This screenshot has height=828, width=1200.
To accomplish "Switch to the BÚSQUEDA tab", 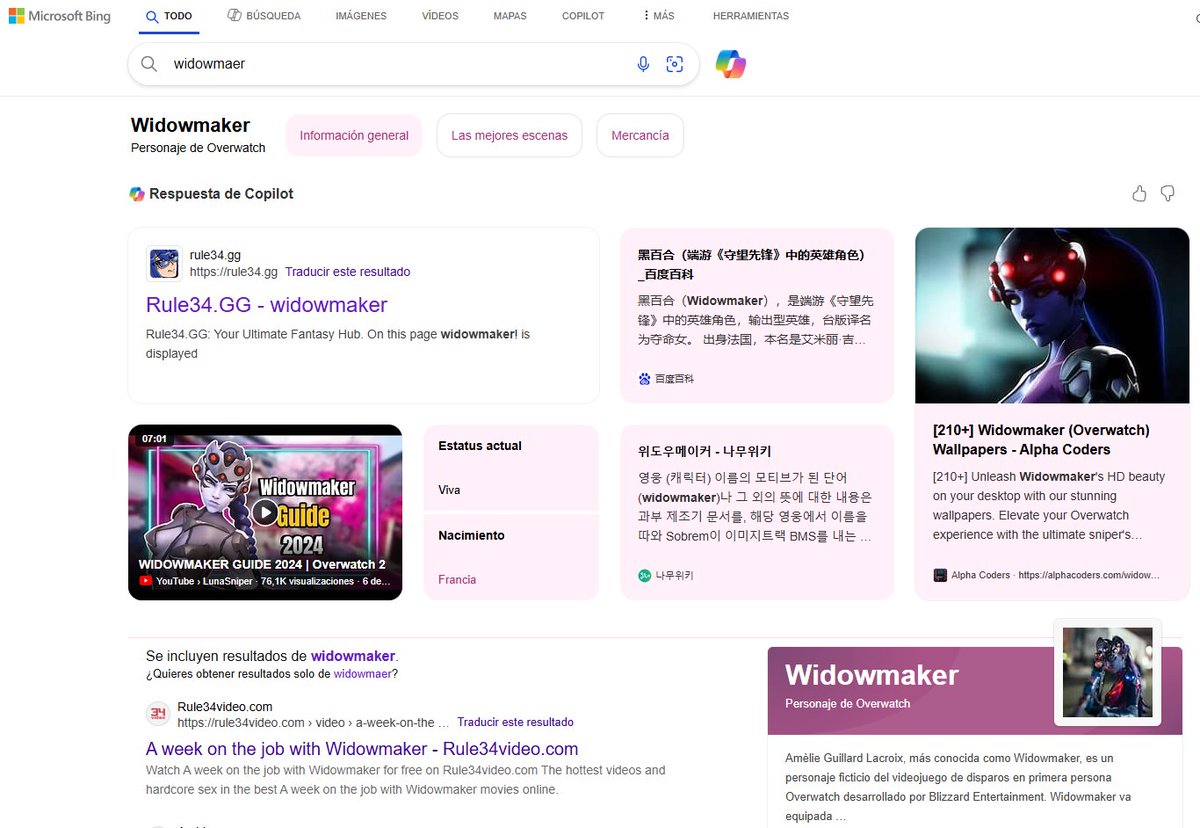I will [264, 16].
